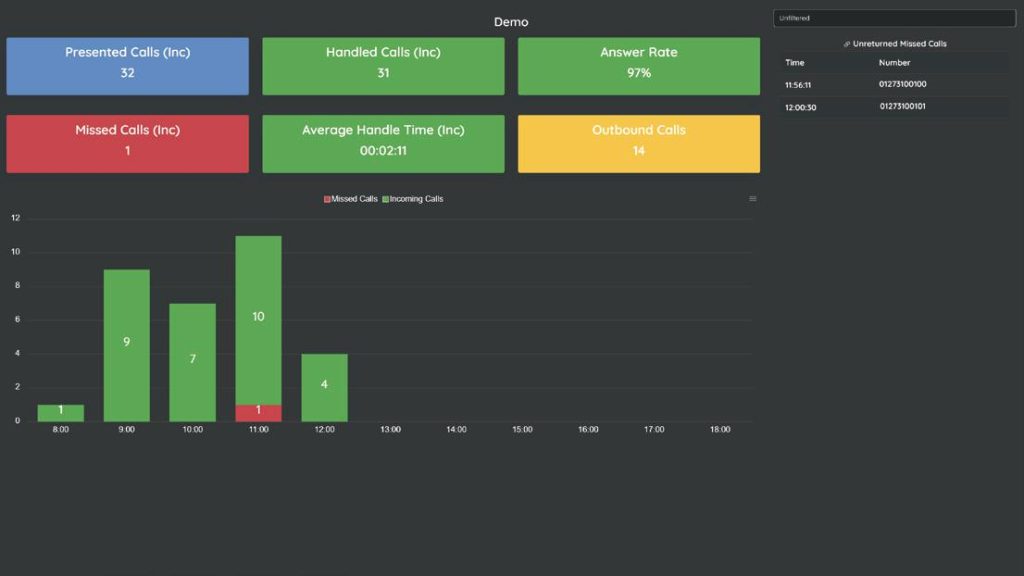Open the Handled Calls (Inc) tile
The width and height of the screenshot is (1024, 576).
[x=383, y=66]
